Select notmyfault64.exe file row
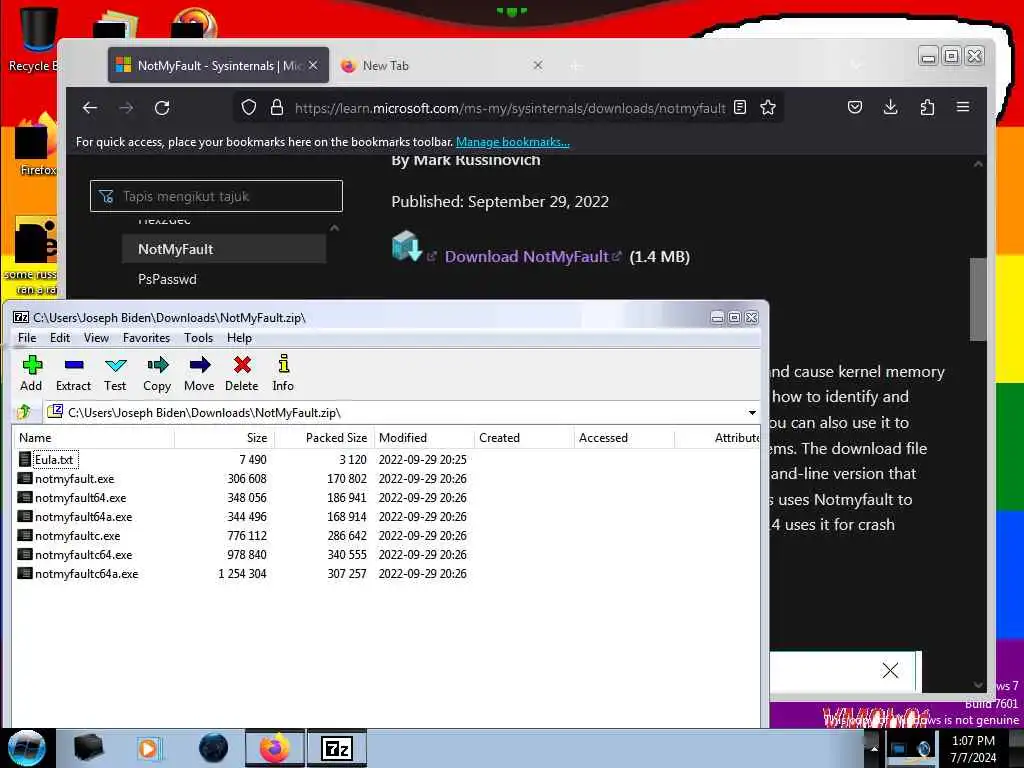This screenshot has height=768, width=1024. pyautogui.click(x=385, y=498)
